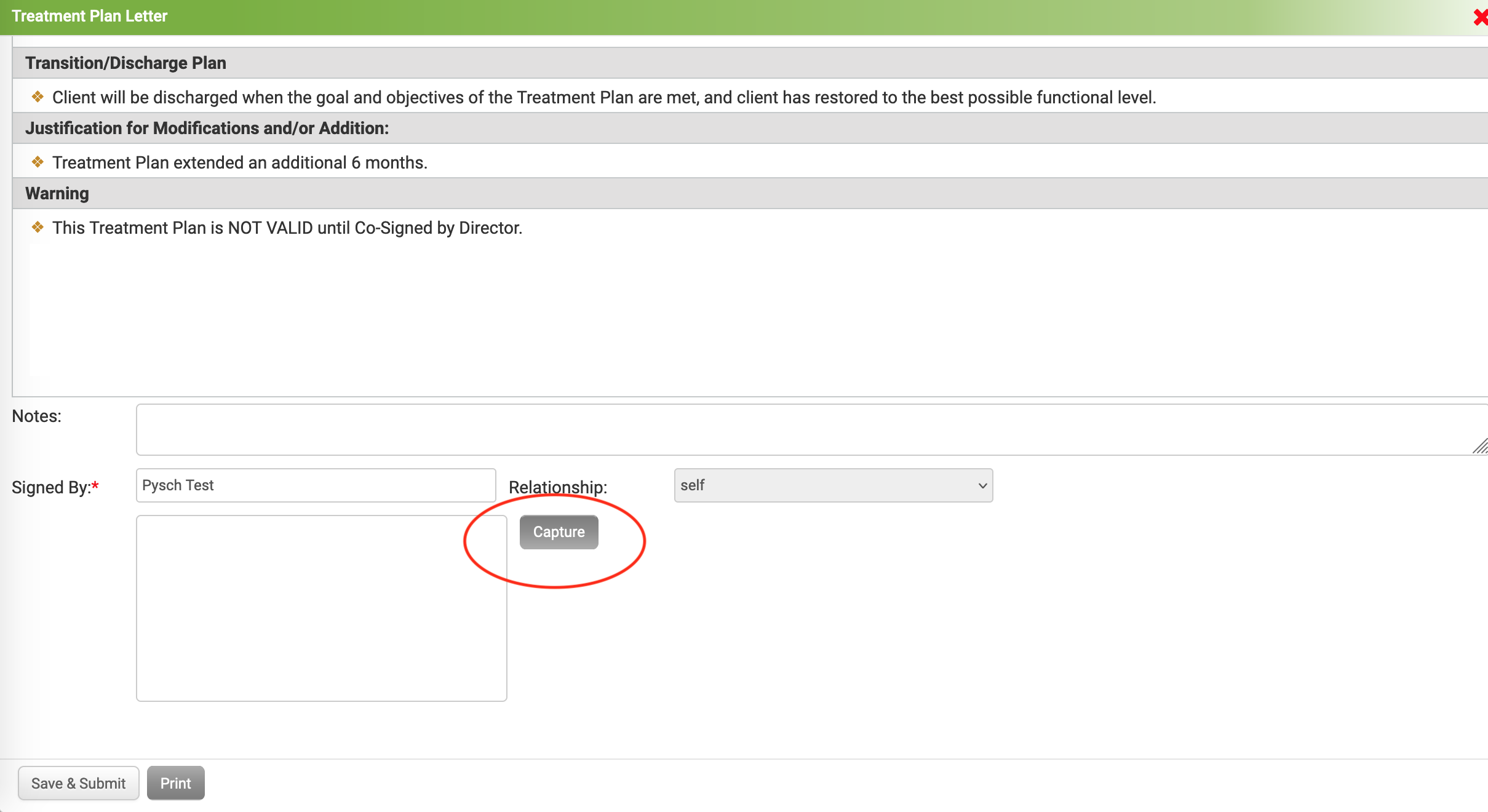Viewport: 1488px width, 812px height.
Task: Click diamond bullet beside discharge statement
Action: (x=38, y=97)
